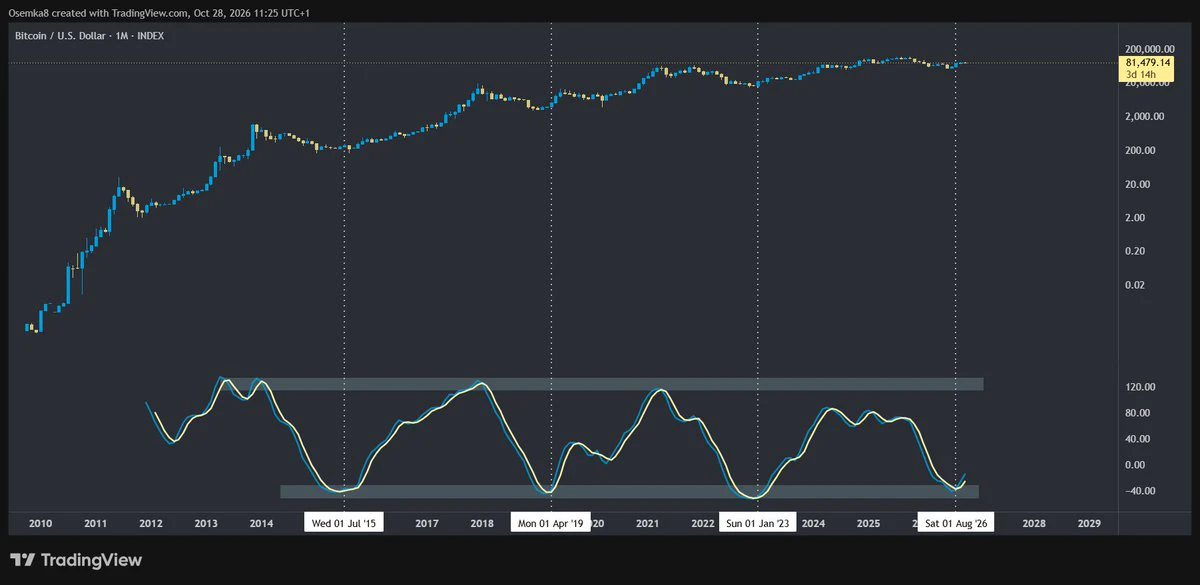Select the 2028 year on time axis
Screen dimensions: 1200x585
pos(1034,523)
